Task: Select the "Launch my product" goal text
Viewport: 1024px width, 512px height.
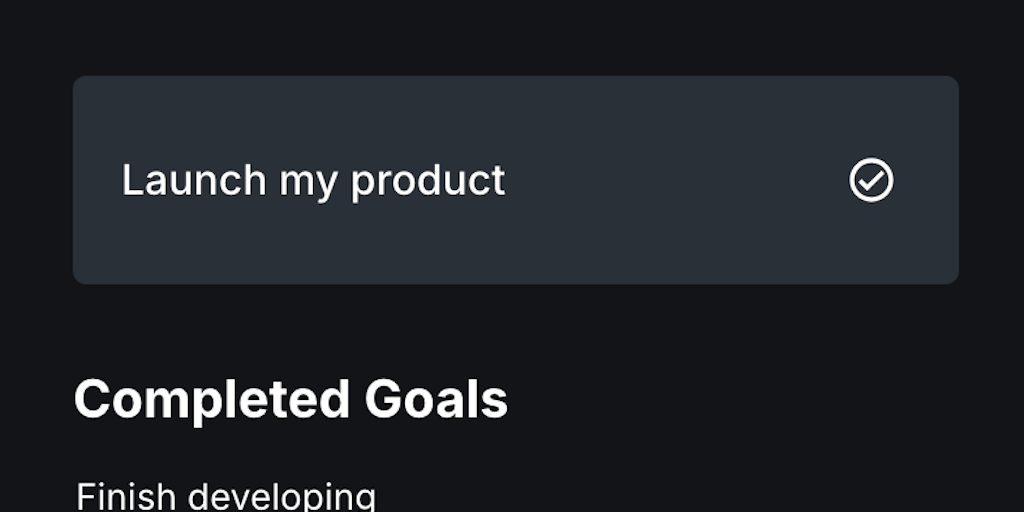Action: (313, 181)
